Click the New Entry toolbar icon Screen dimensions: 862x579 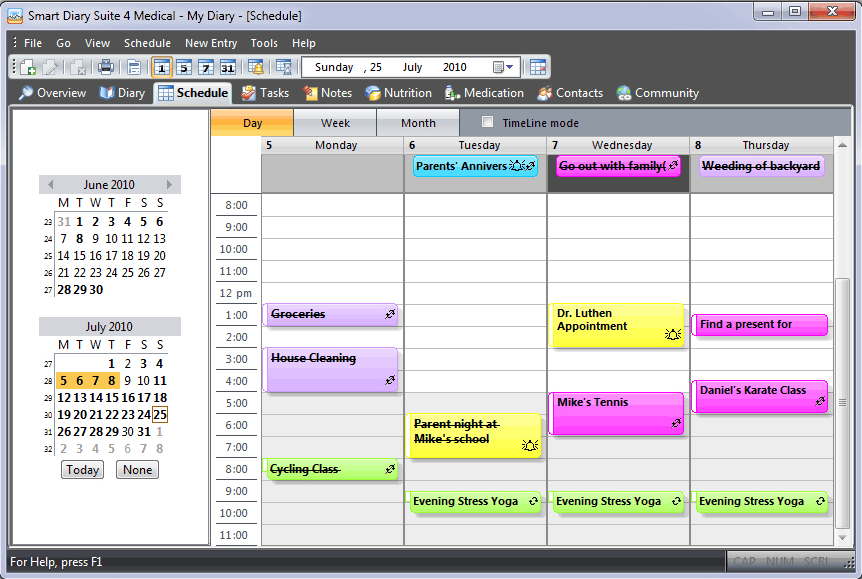pyautogui.click(x=27, y=67)
